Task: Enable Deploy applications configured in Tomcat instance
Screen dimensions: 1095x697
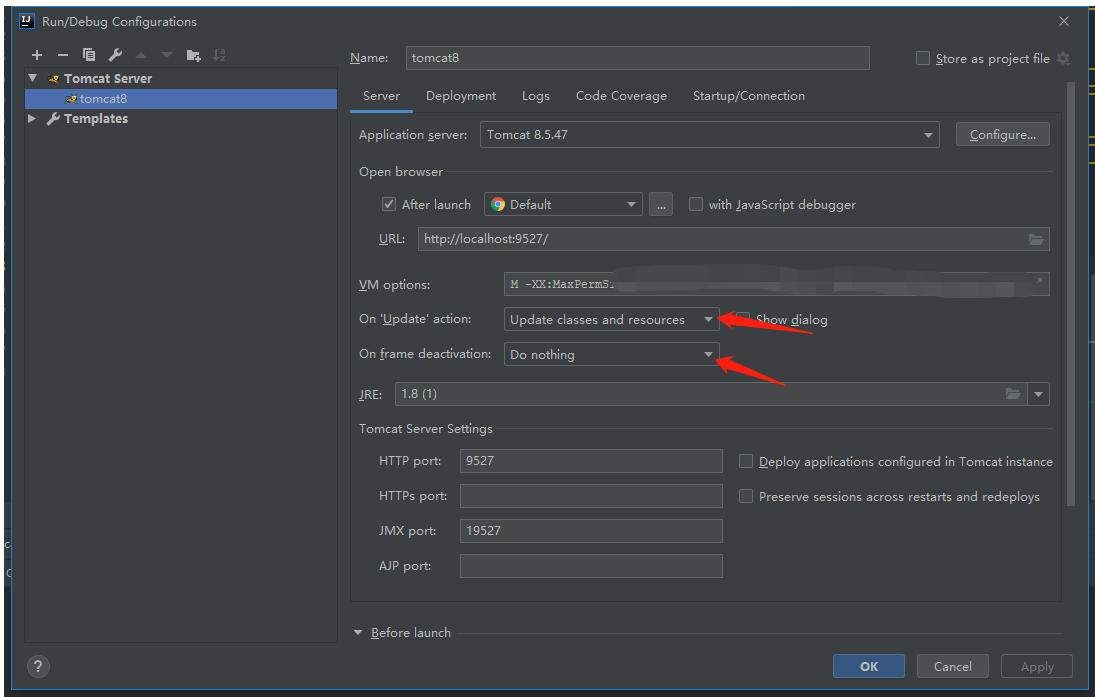Action: coord(746,462)
